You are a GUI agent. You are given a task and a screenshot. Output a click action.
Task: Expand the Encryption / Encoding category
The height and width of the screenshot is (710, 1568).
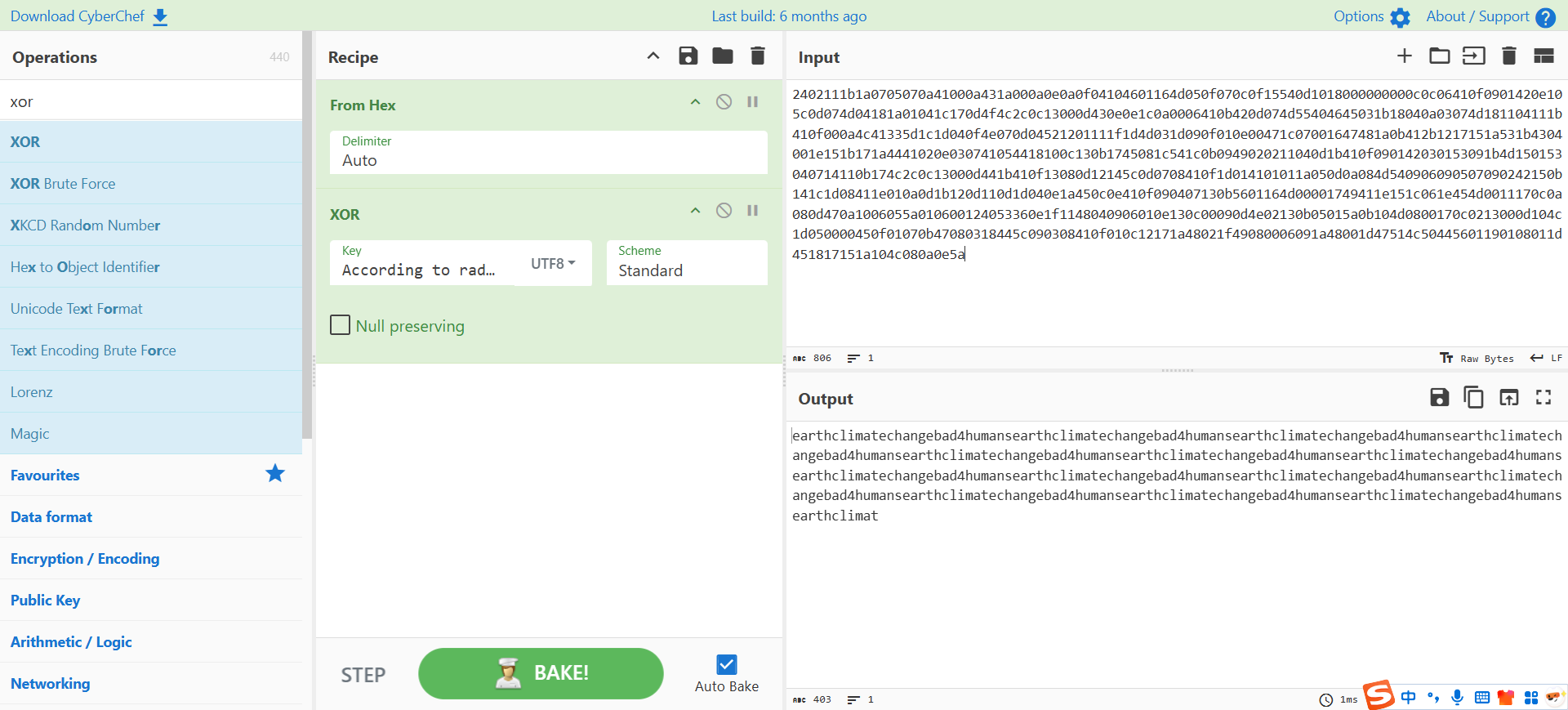151,559
